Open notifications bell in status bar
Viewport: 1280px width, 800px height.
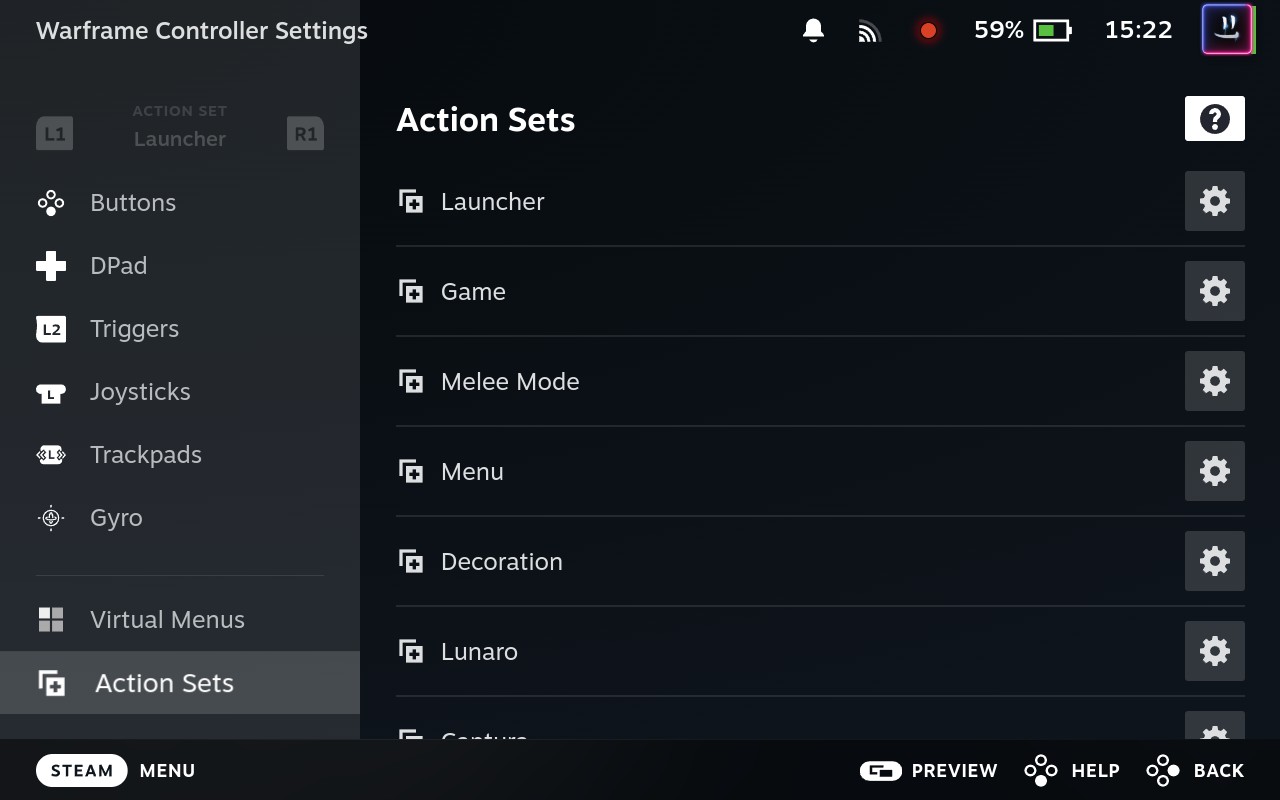pyautogui.click(x=813, y=30)
